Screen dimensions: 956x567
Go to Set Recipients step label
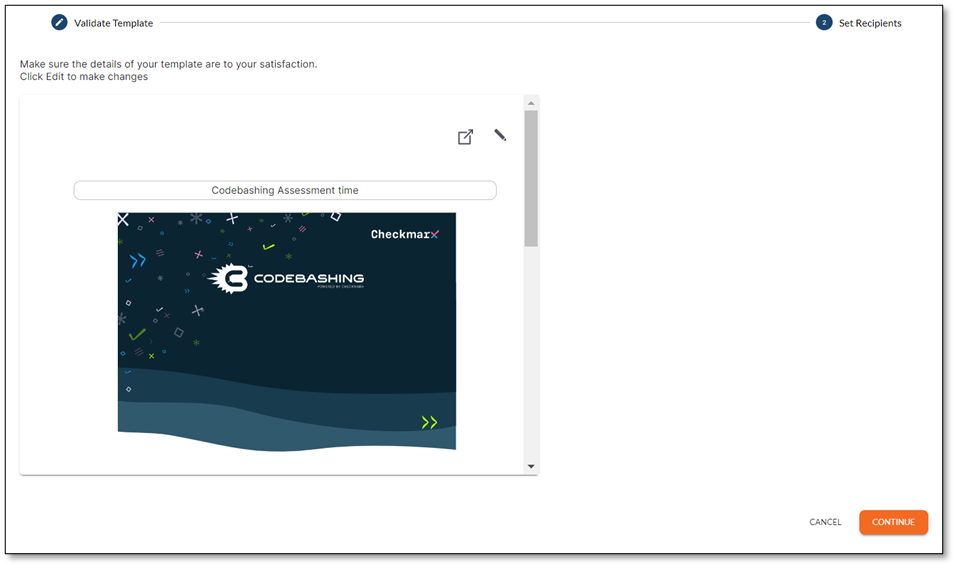[x=869, y=23]
